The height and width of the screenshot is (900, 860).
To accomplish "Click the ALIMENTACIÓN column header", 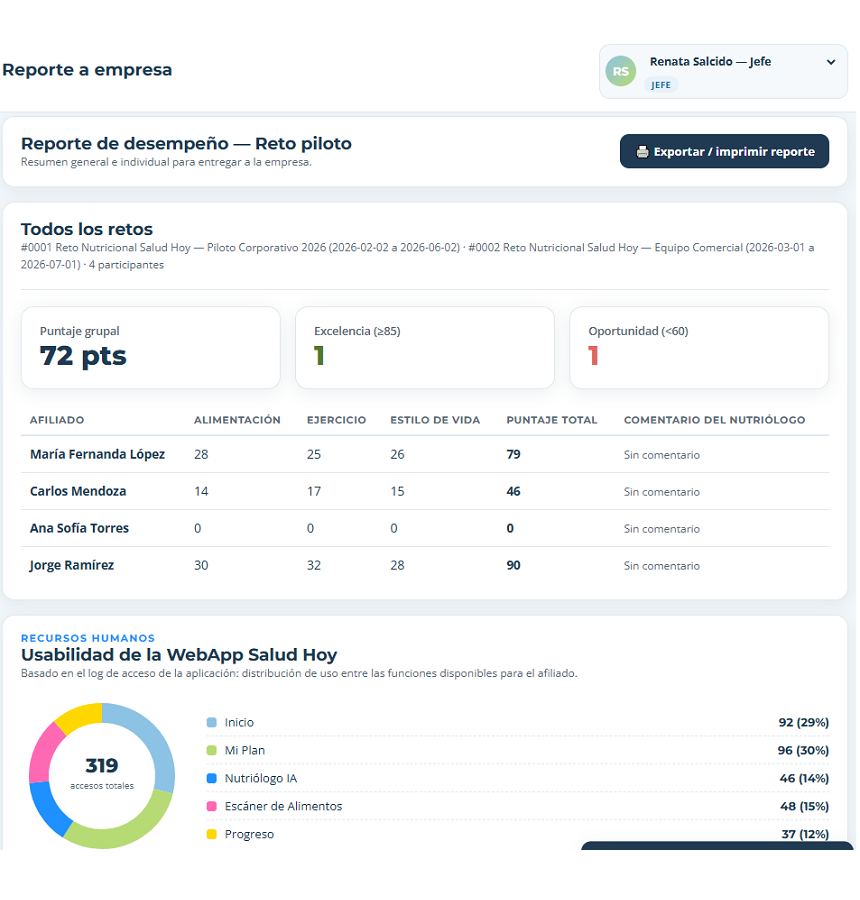I will coord(237,420).
